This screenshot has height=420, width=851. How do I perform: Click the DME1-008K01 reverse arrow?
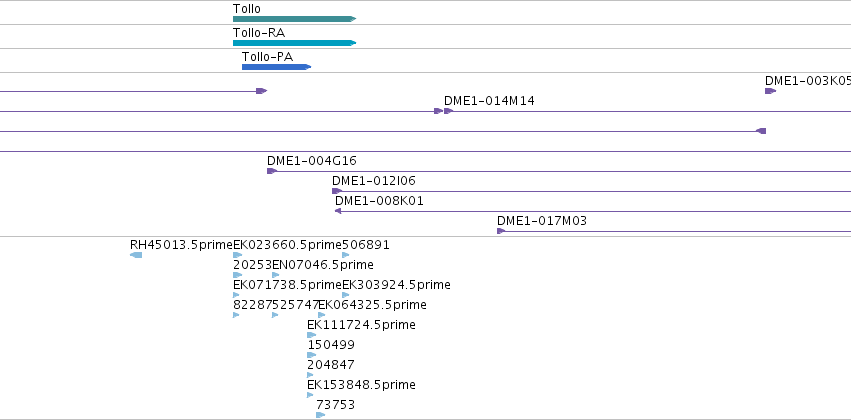(x=338, y=211)
